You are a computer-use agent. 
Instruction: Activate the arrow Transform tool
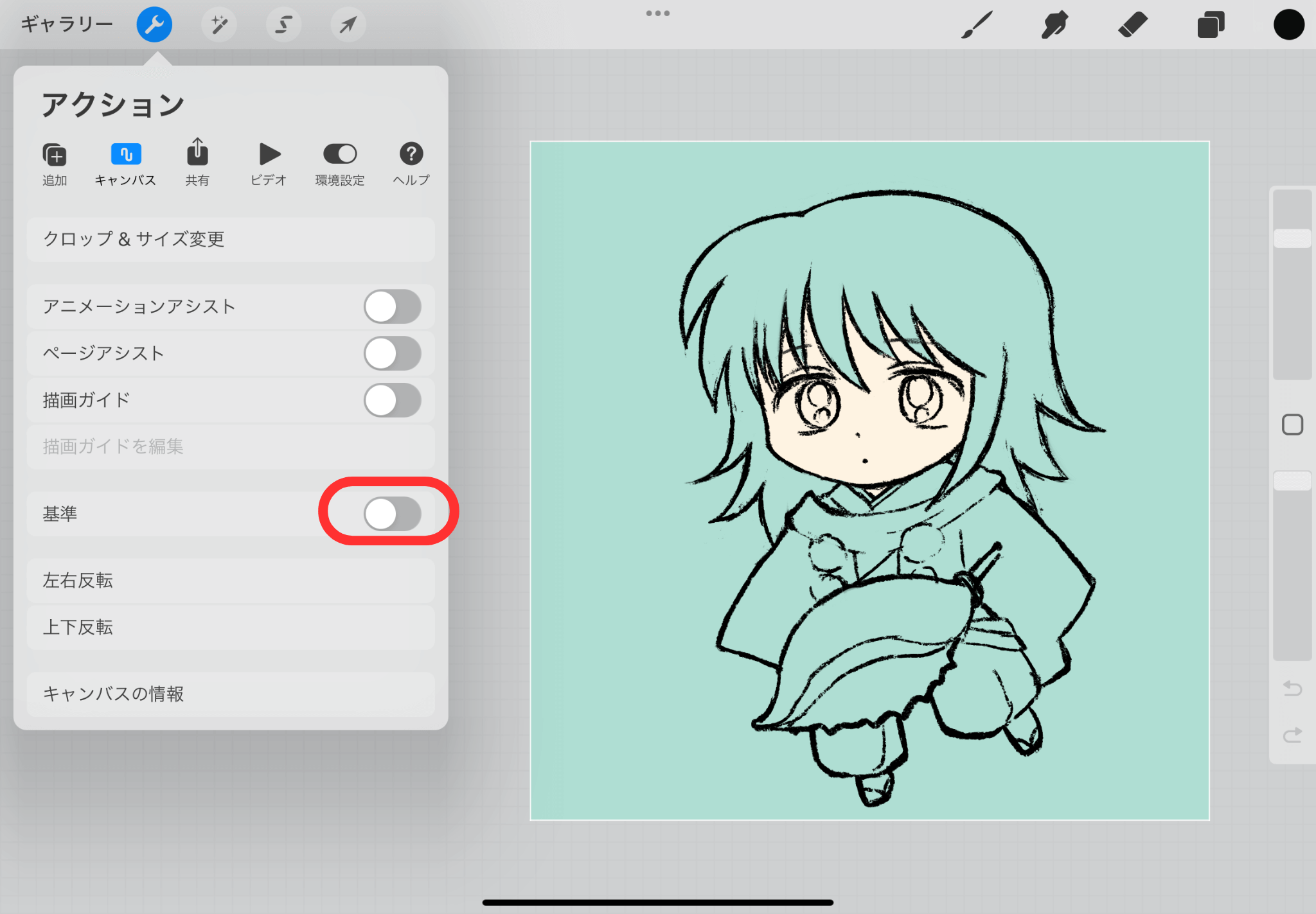coord(348,25)
